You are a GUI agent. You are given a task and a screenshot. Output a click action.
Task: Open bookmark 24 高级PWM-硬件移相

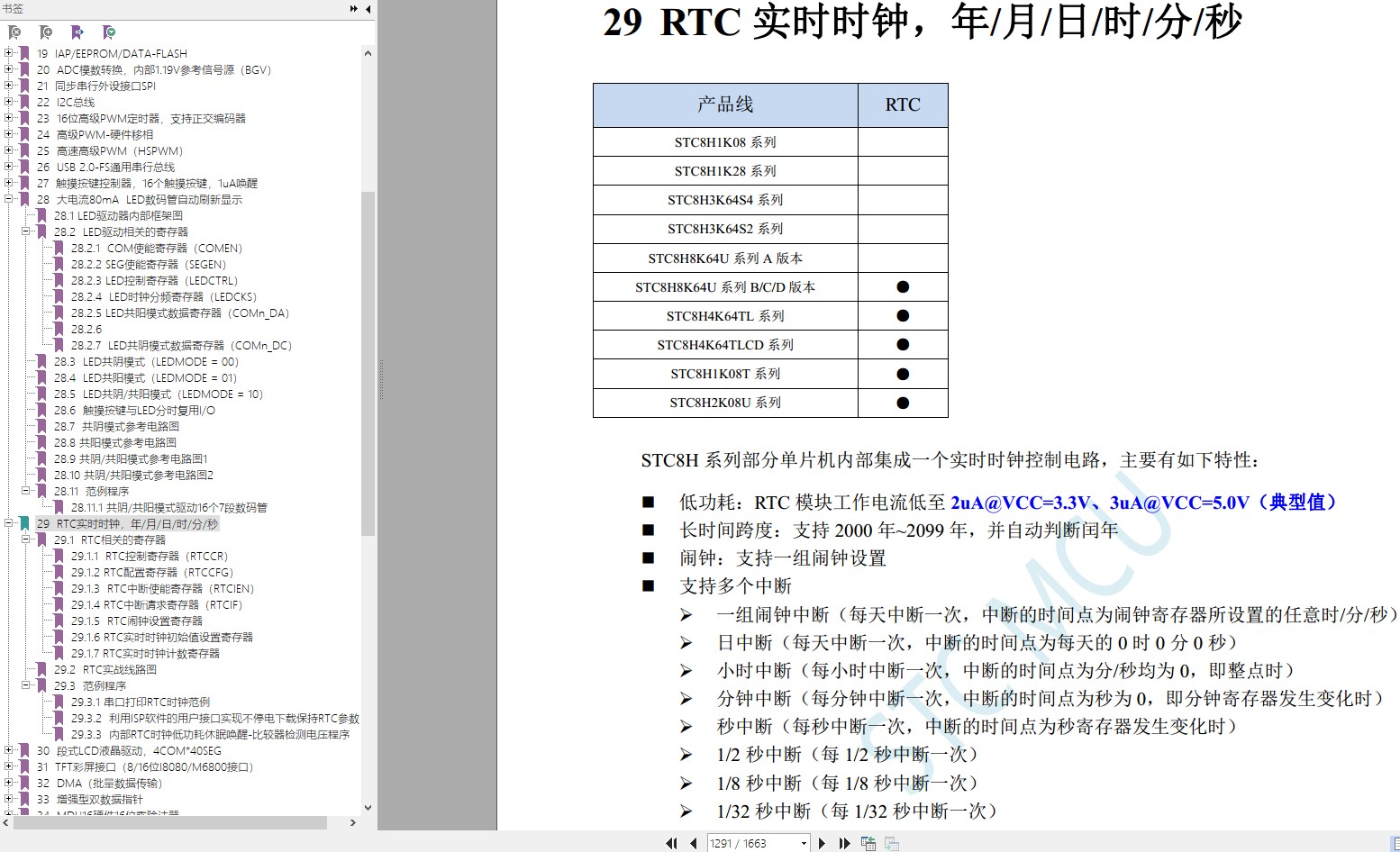95,134
